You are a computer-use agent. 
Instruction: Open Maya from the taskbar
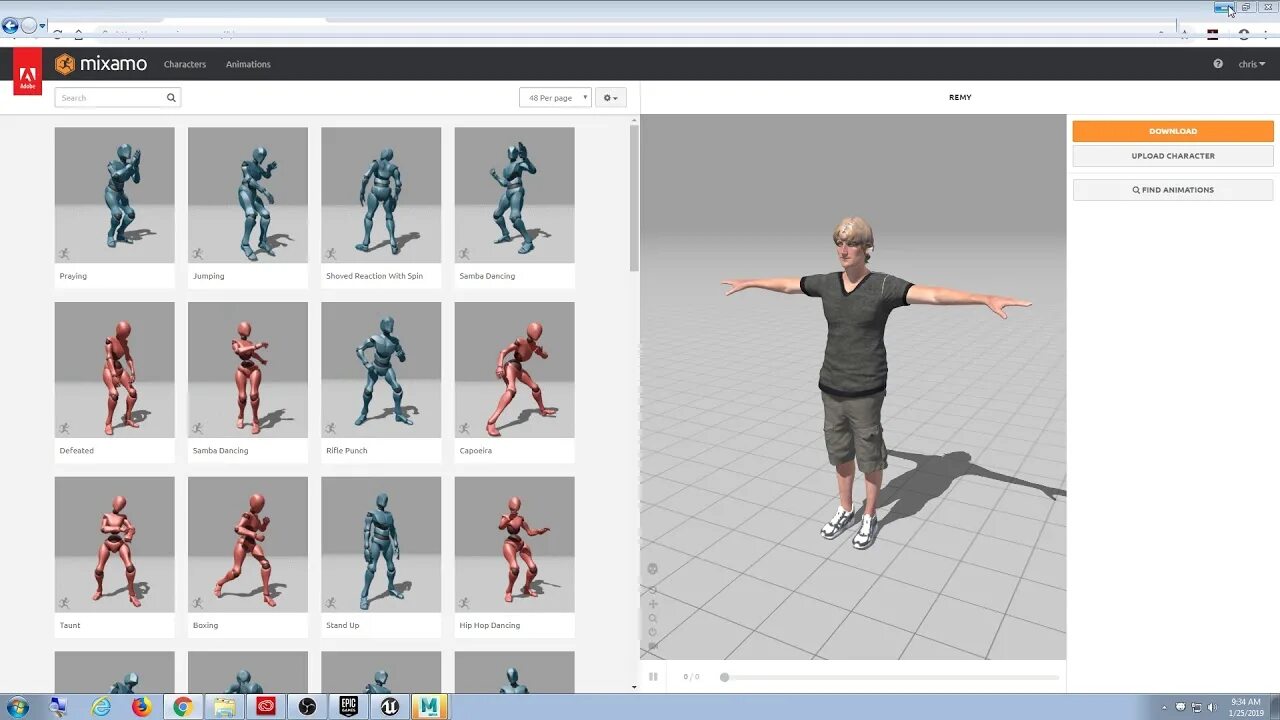(x=430, y=707)
